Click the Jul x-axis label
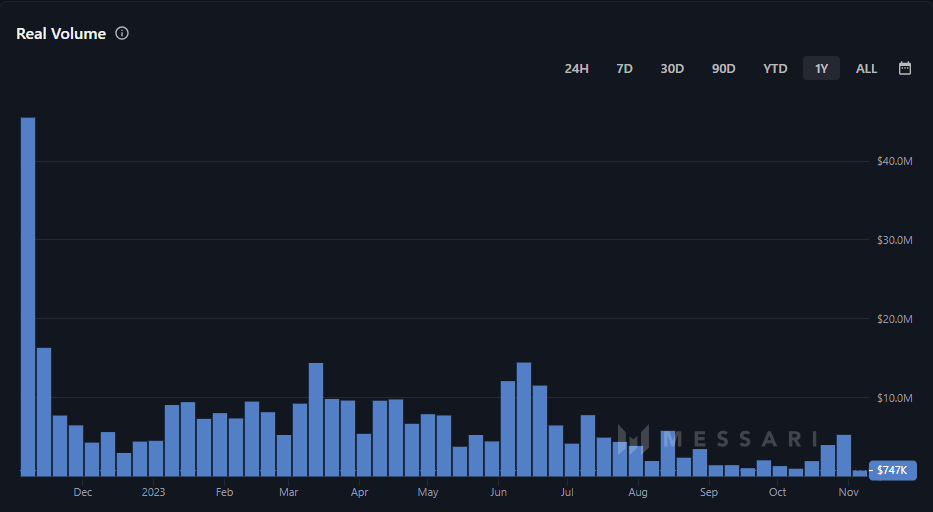933x512 pixels. 566,492
